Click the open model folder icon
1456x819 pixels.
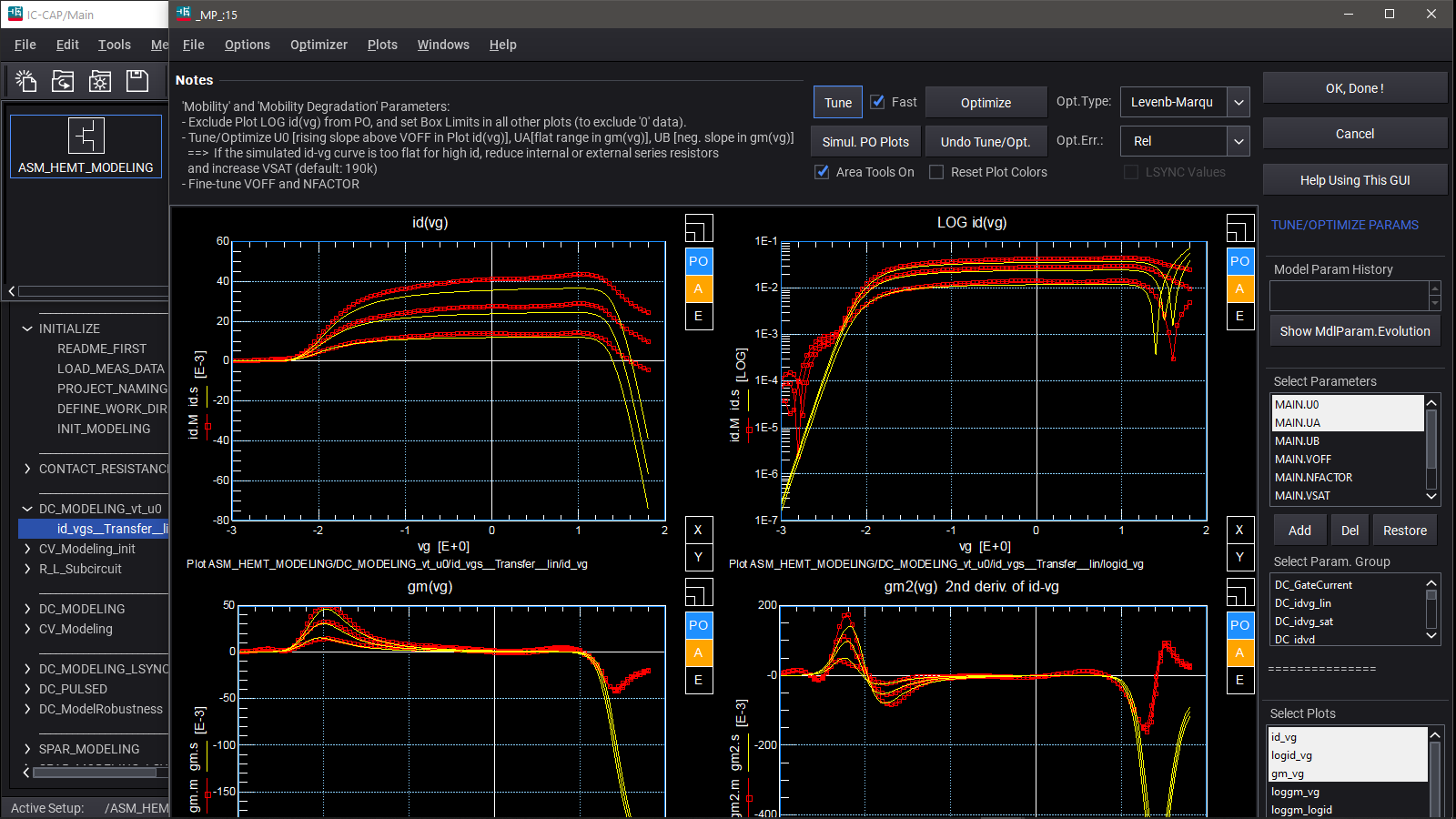pyautogui.click(x=63, y=81)
